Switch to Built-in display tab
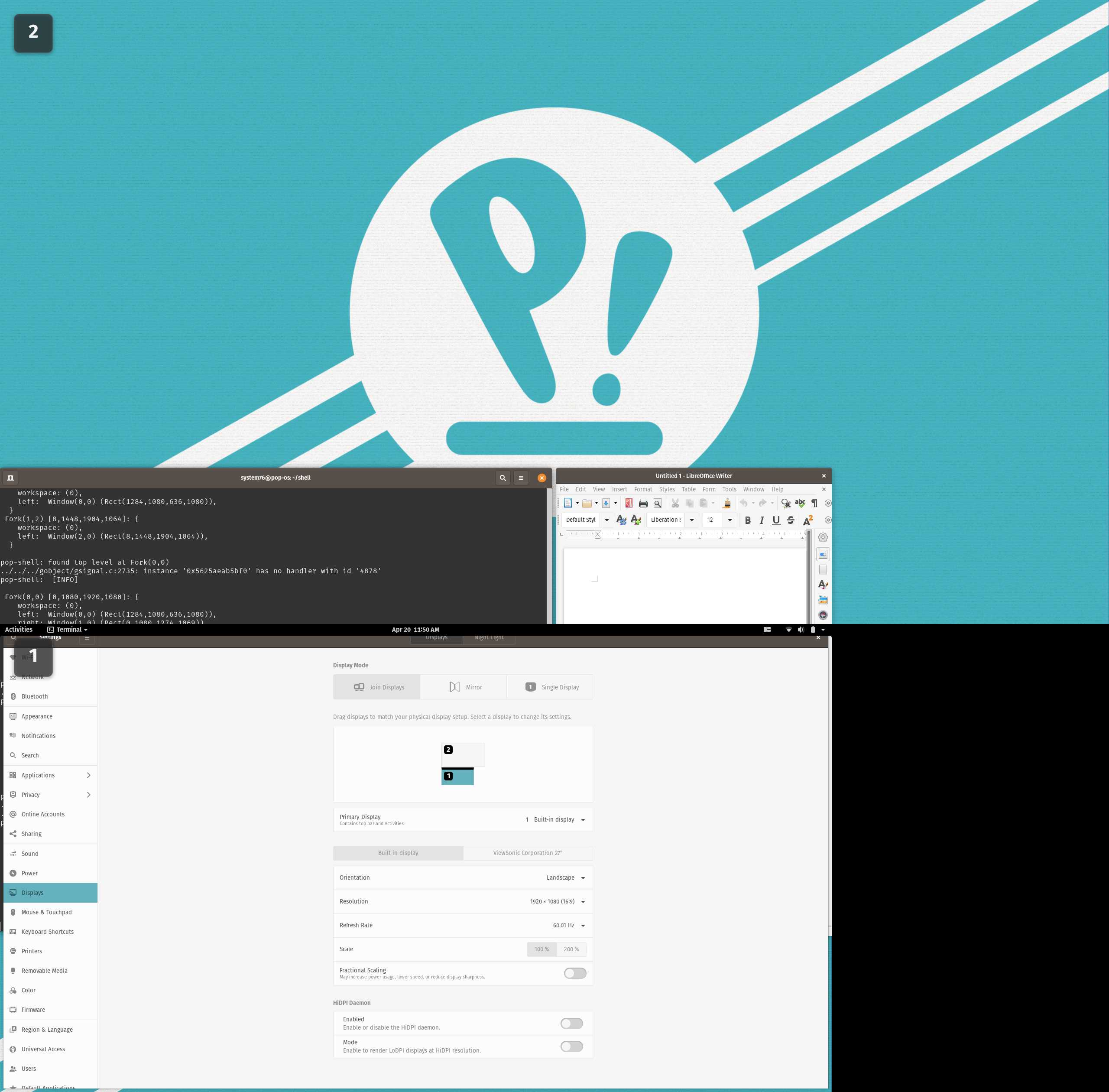The image size is (1109, 1092). pos(398,853)
